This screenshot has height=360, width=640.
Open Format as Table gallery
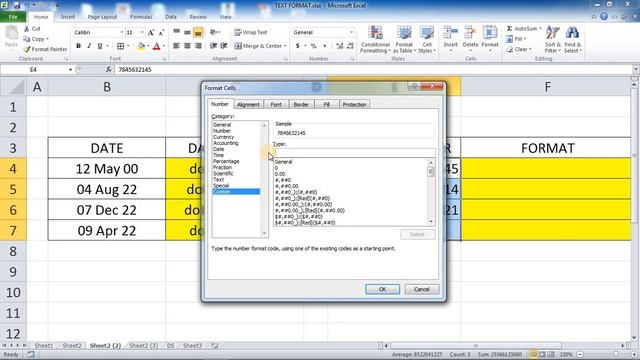(x=404, y=39)
